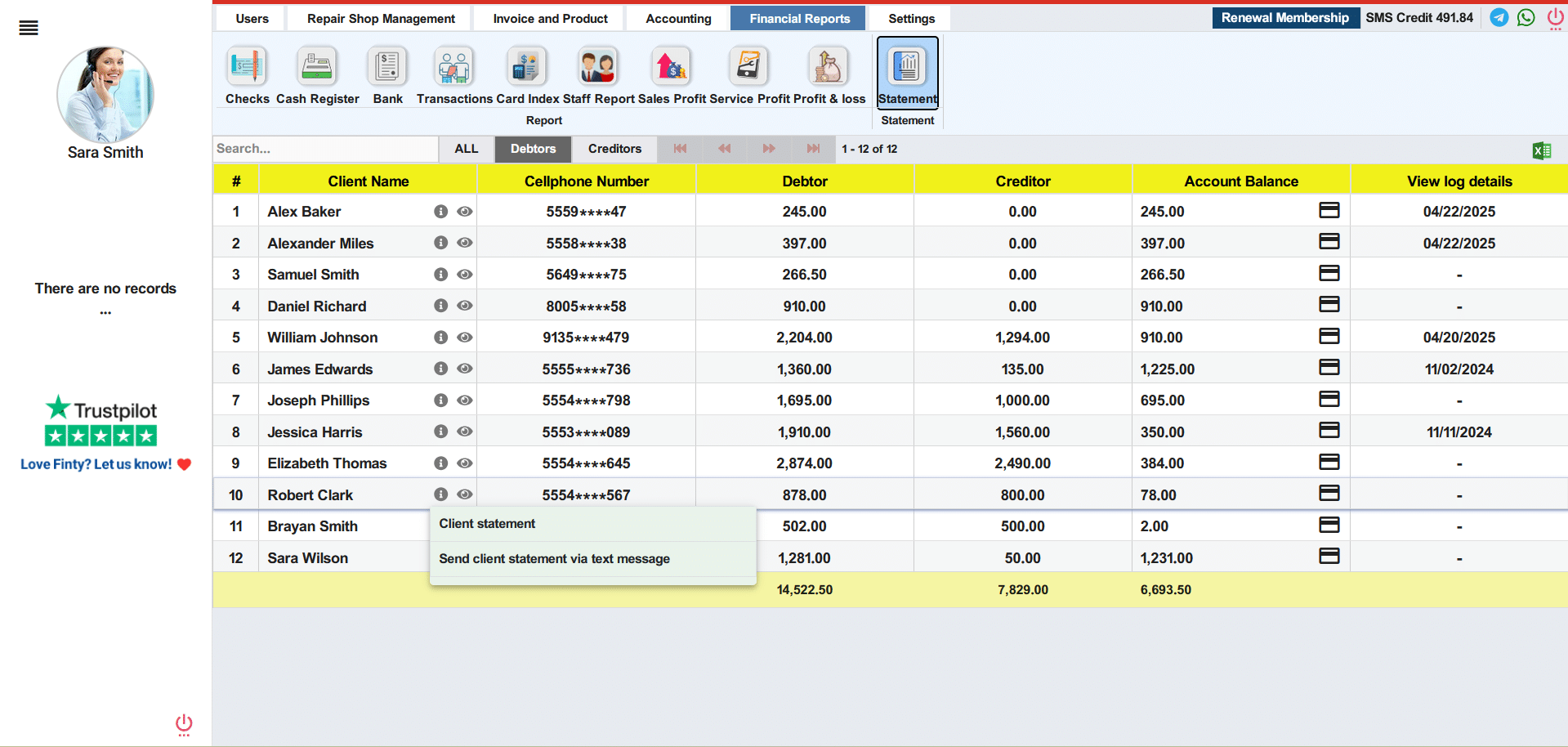Open Telegram contact icon
Viewport: 1568px width, 747px height.
tap(1499, 17)
